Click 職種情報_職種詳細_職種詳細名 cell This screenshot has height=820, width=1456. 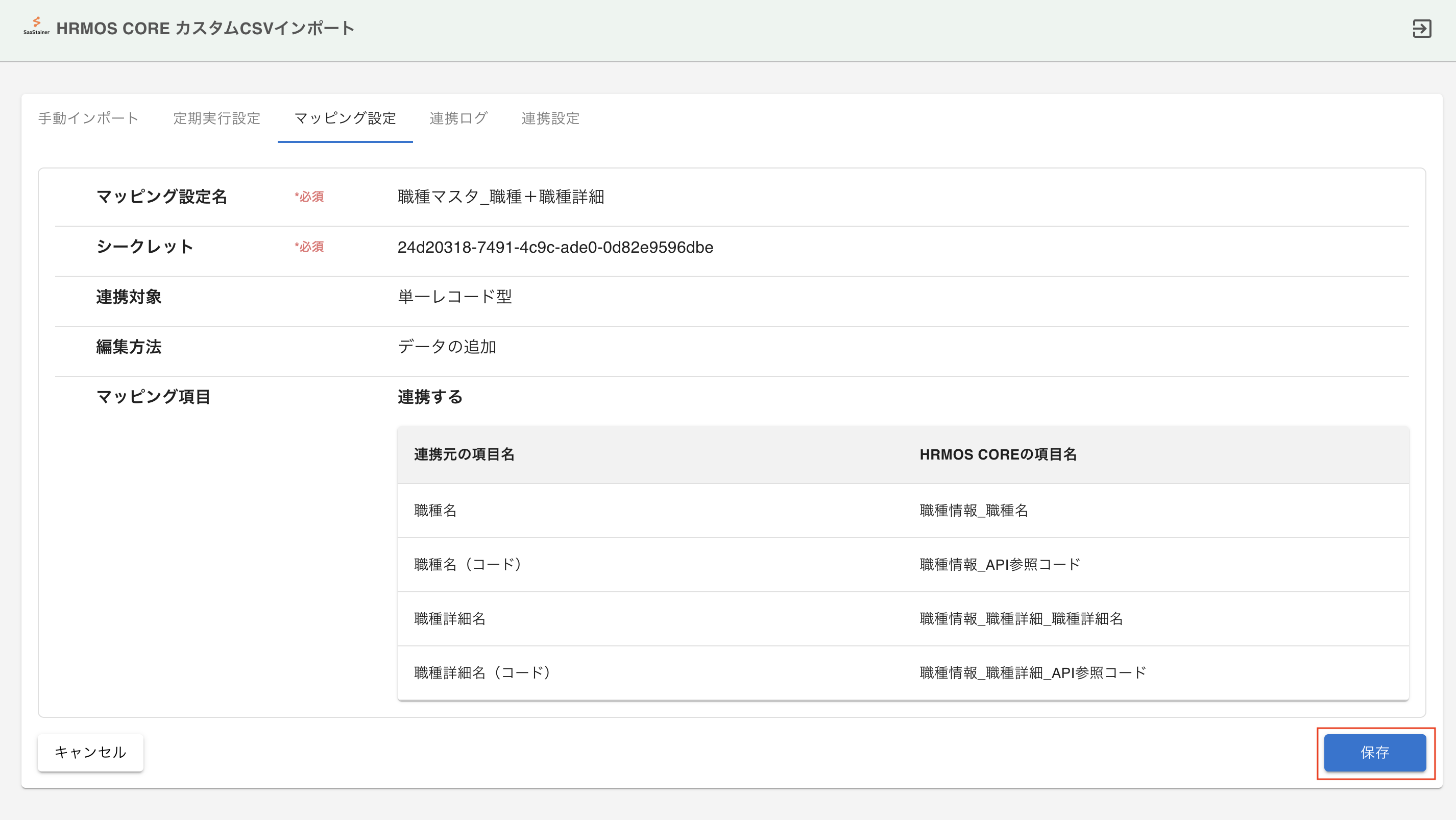point(1021,619)
